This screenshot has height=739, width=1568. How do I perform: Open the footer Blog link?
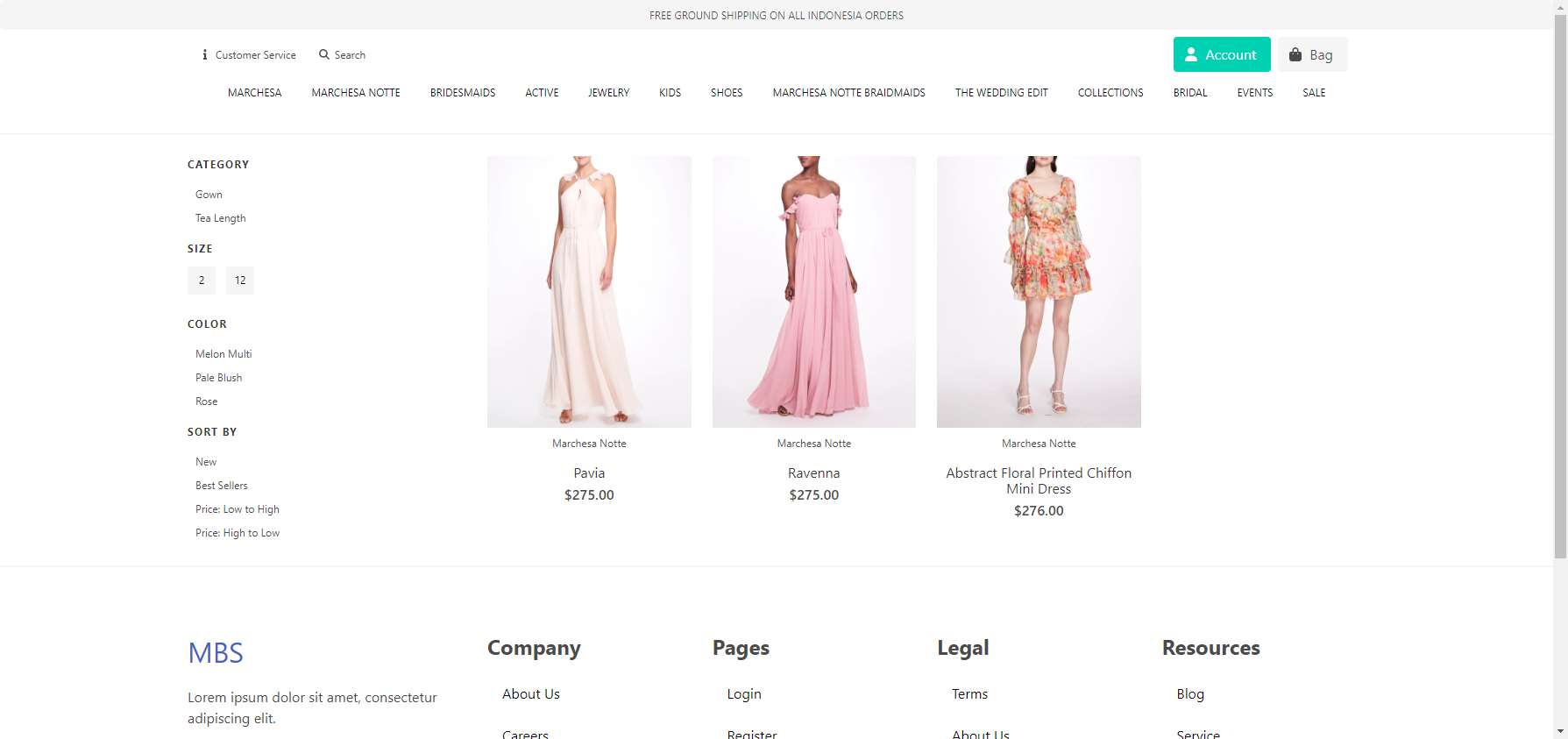coord(1190,694)
